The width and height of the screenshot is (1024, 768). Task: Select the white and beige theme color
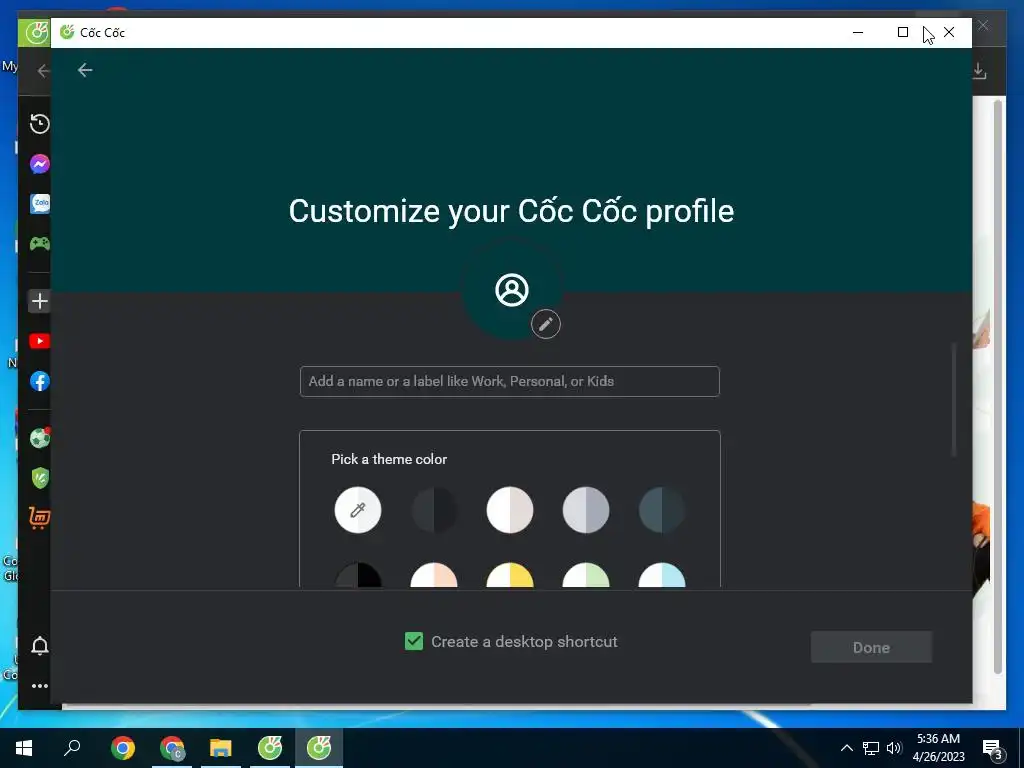(x=510, y=510)
